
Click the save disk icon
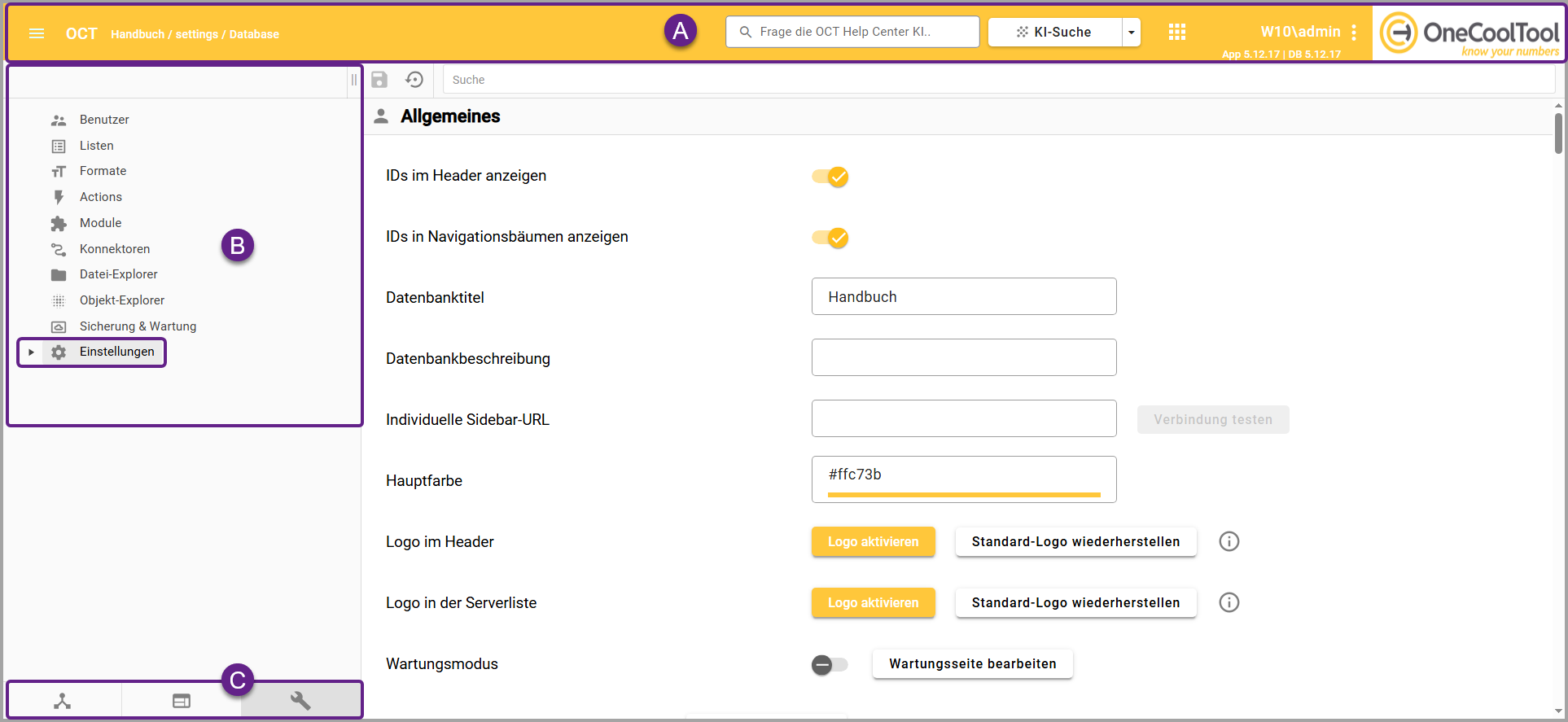pos(379,79)
